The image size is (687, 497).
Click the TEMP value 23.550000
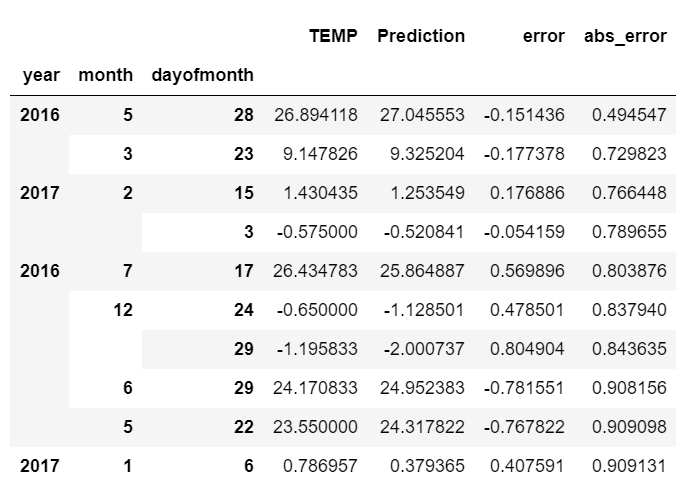click(315, 427)
